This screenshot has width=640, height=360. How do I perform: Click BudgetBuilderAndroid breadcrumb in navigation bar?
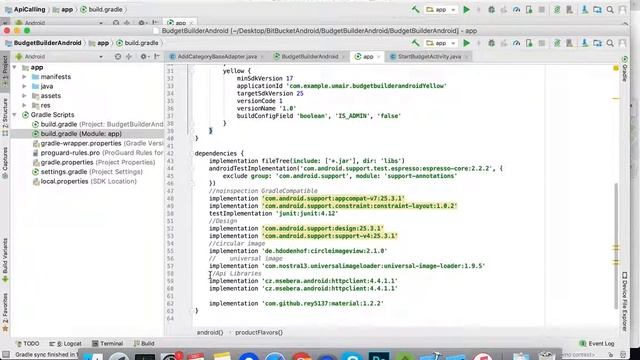[x=44, y=43]
